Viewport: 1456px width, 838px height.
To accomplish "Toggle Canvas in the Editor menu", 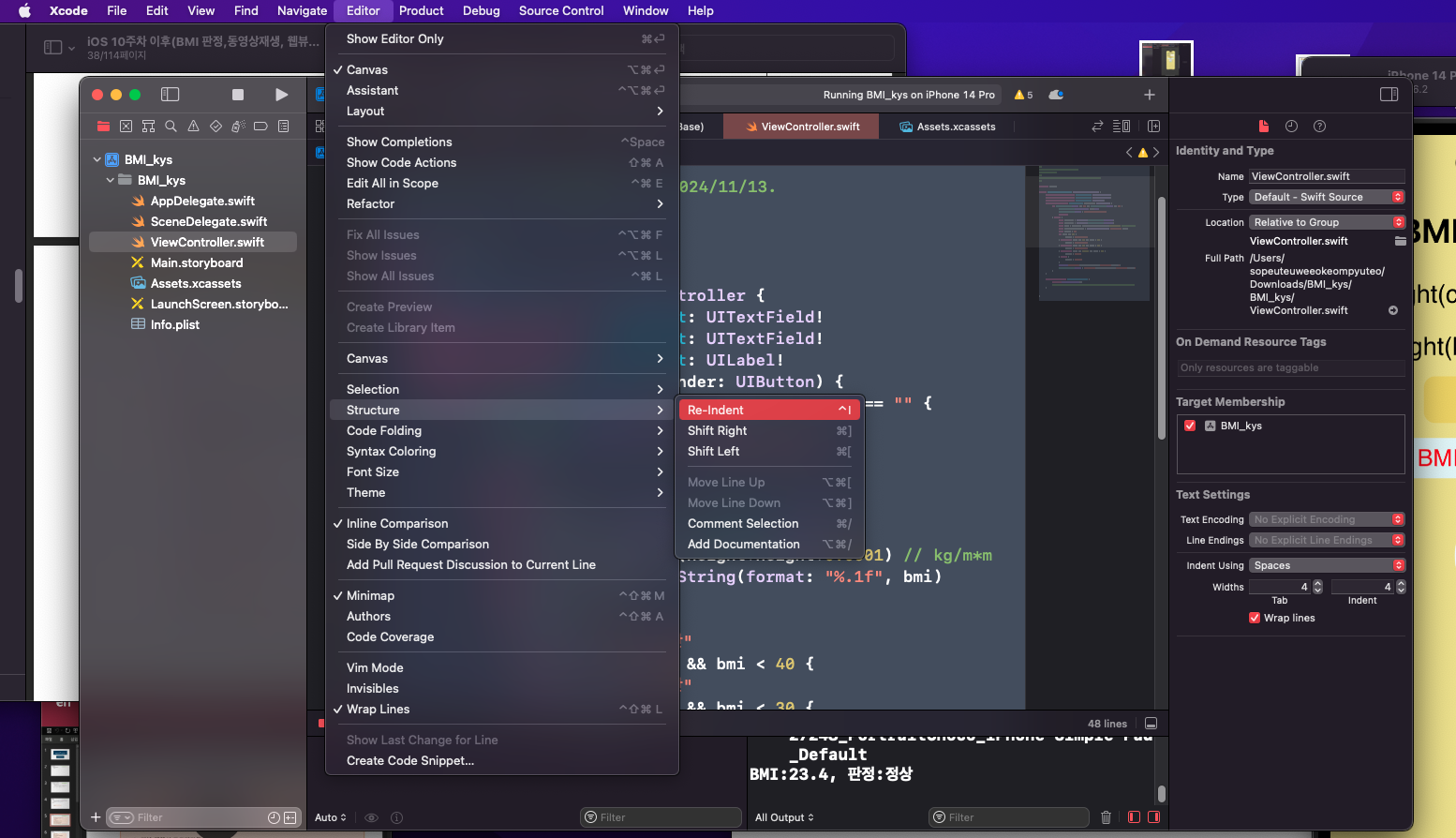I will point(501,69).
